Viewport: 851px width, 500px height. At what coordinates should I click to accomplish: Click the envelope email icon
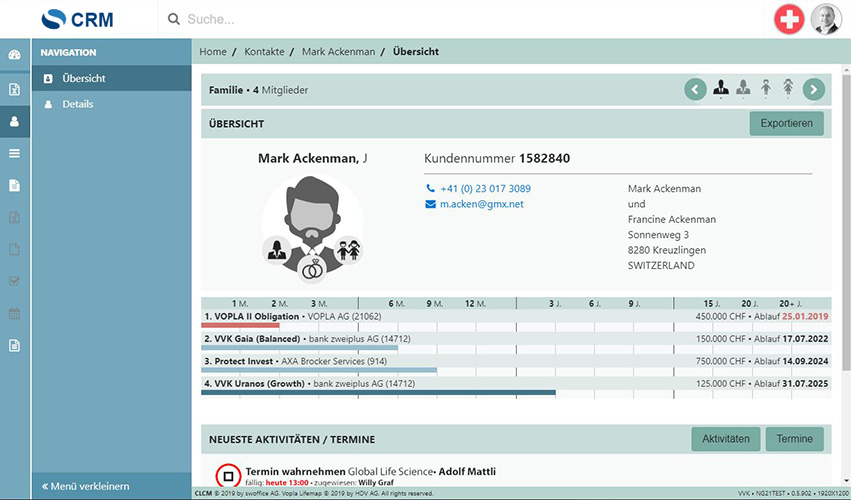click(x=430, y=204)
